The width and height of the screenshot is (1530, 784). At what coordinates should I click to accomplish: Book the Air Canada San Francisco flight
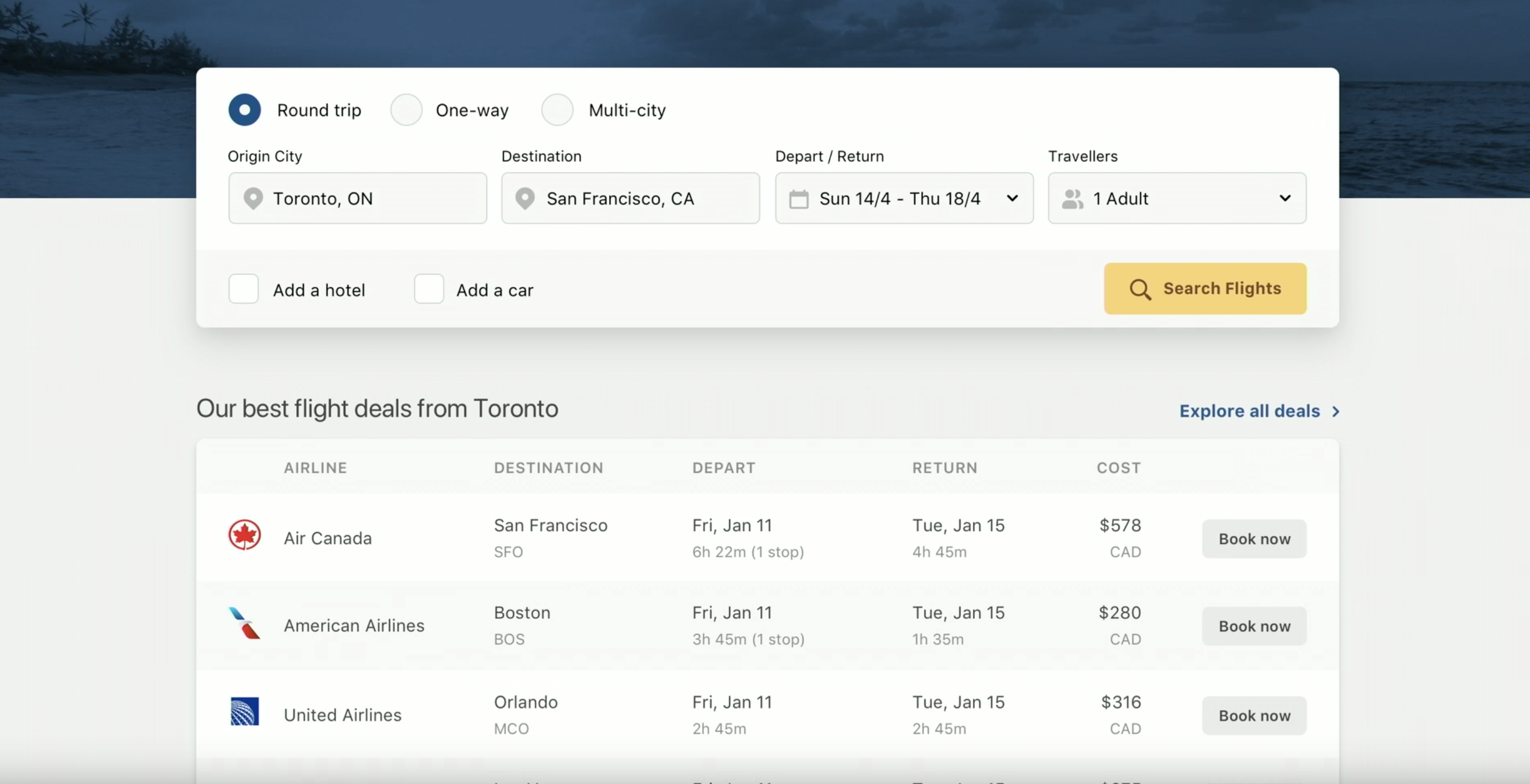[x=1254, y=539]
